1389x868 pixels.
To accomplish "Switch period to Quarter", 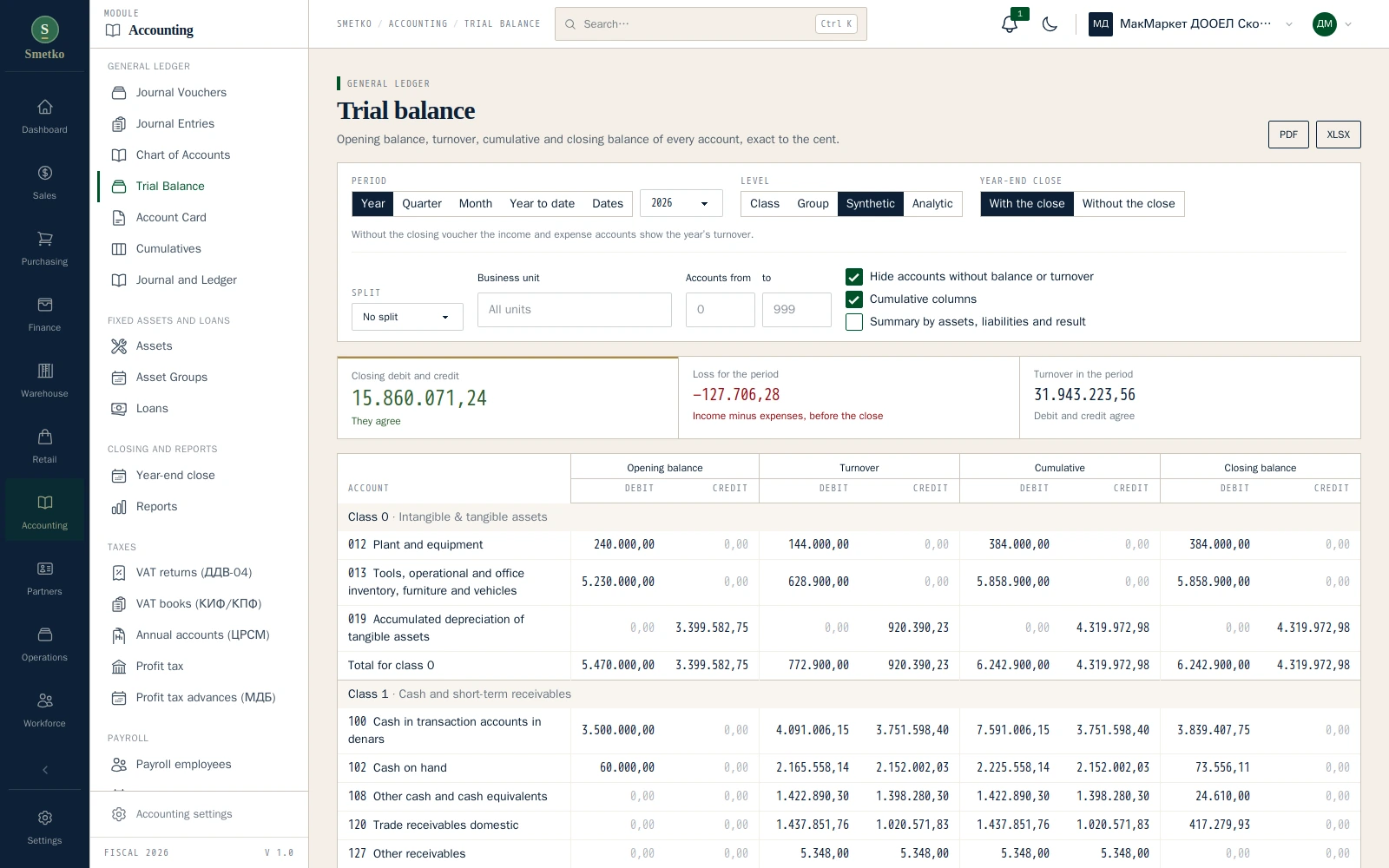I will click(422, 204).
